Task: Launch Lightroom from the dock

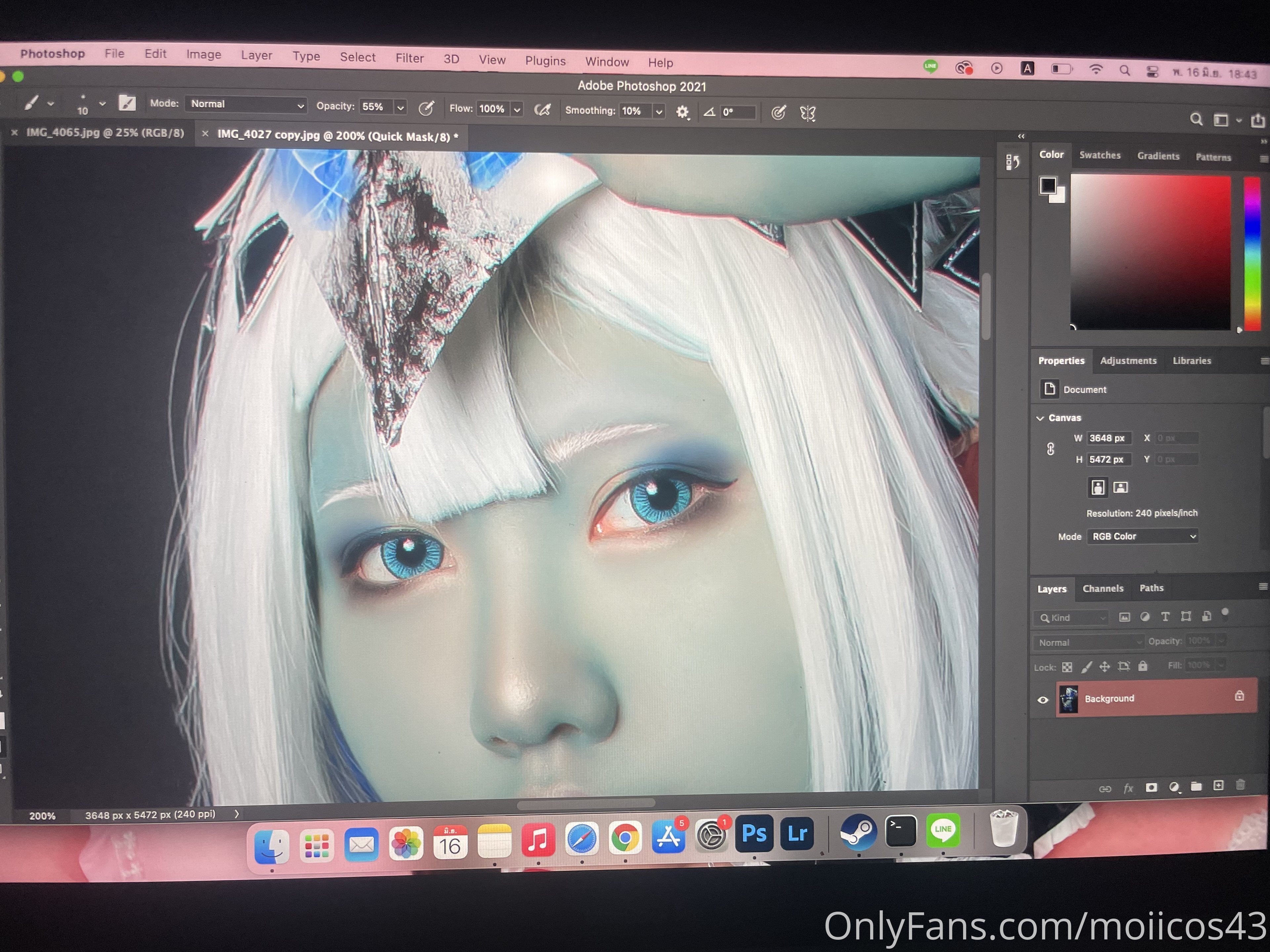Action: coord(797,833)
